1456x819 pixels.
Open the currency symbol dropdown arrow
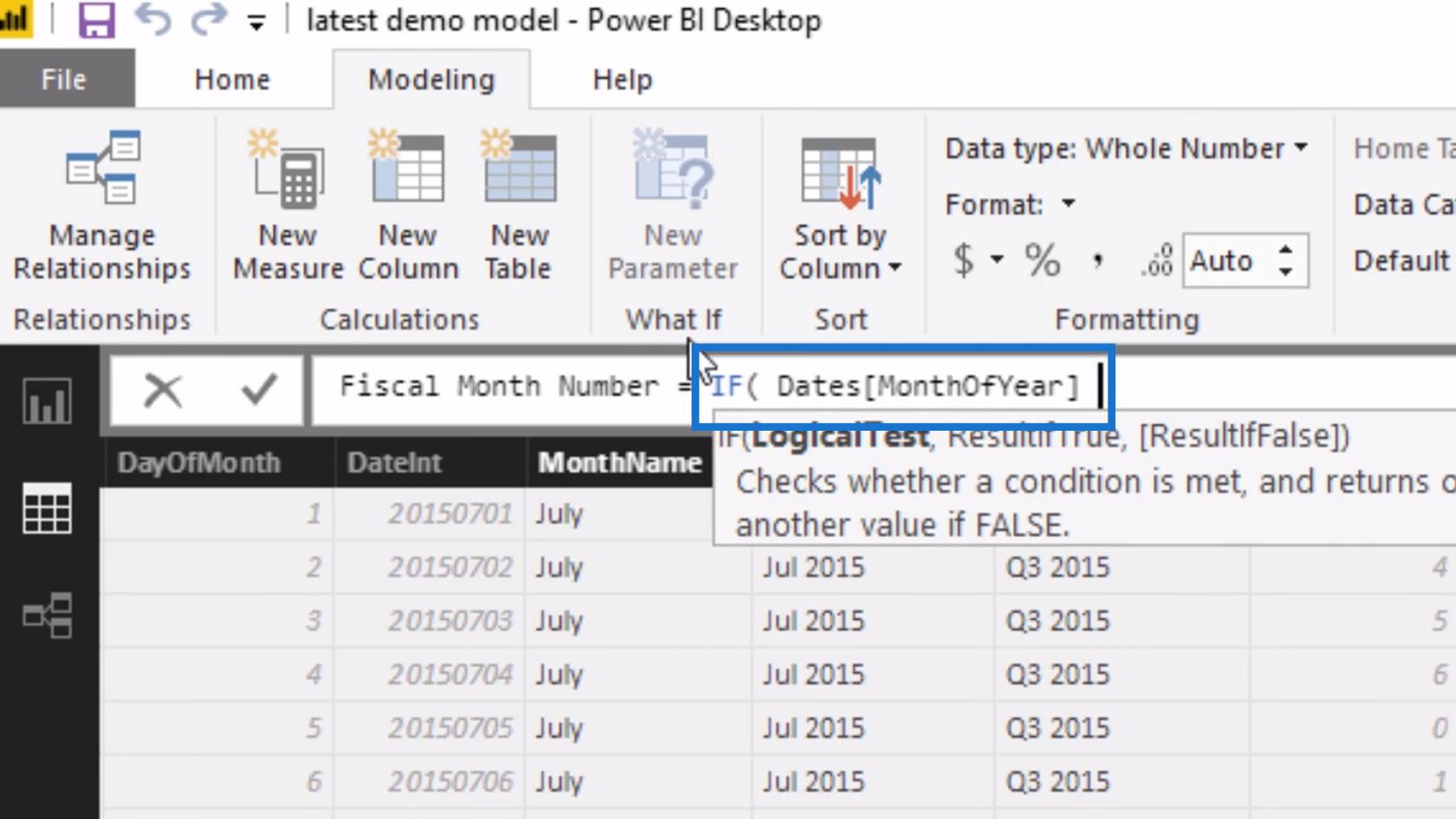tap(998, 259)
